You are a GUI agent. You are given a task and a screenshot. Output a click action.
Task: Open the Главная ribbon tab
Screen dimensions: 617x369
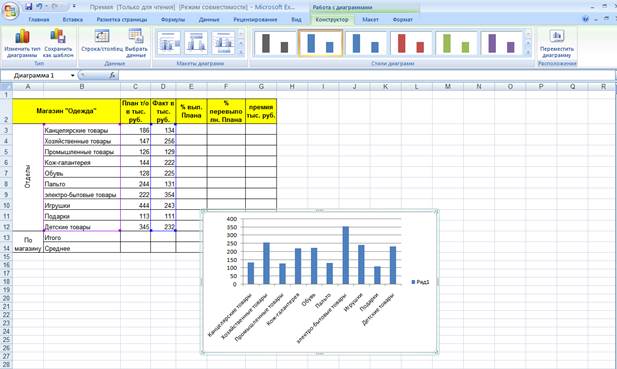[39, 19]
